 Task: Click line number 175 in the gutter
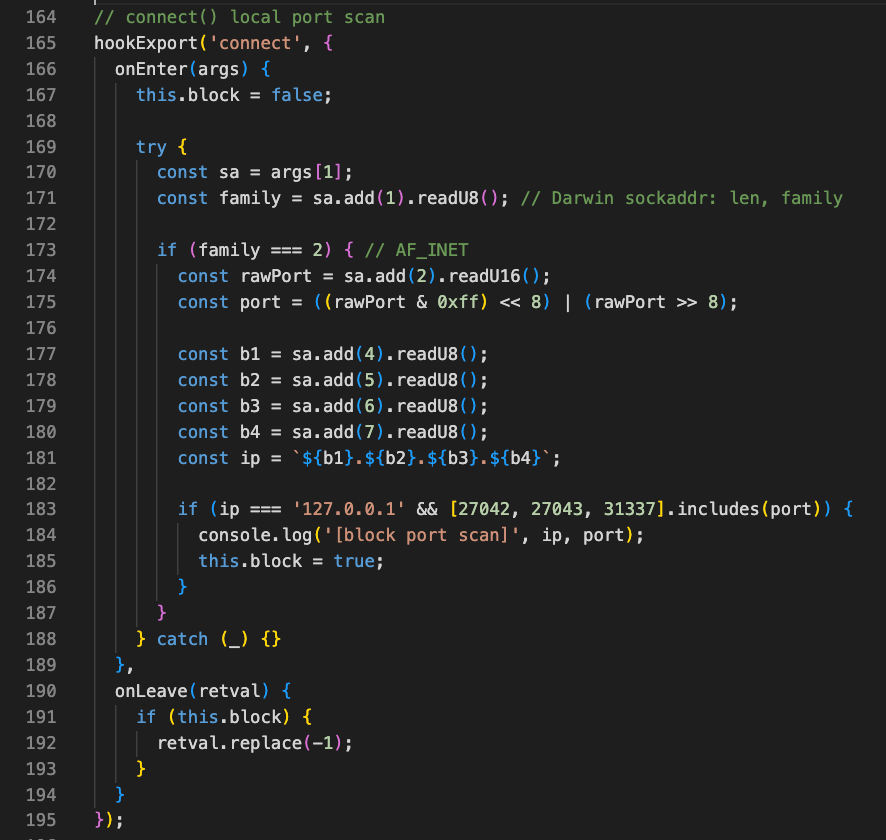[41, 302]
